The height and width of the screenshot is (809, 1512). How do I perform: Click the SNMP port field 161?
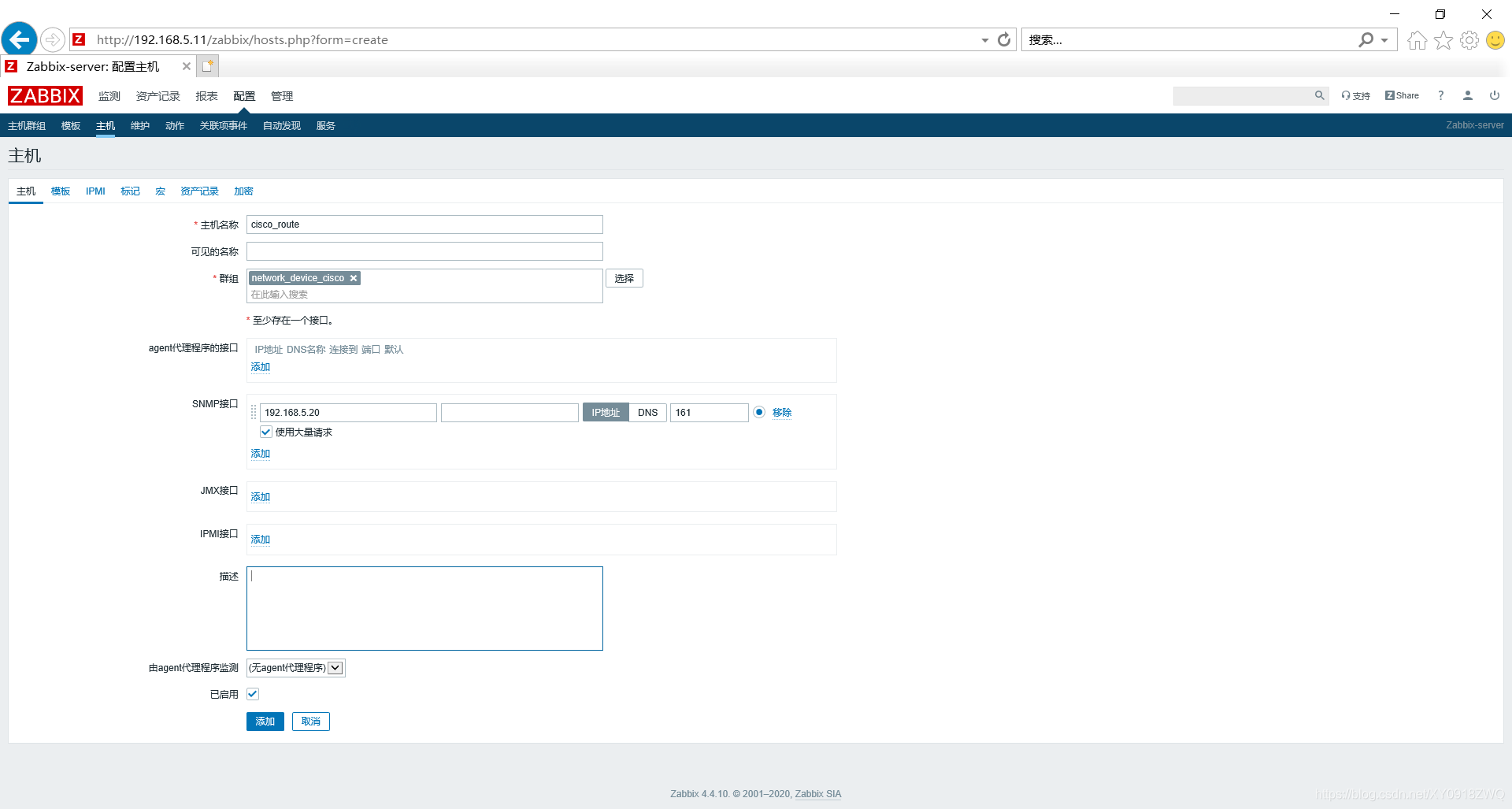point(710,413)
